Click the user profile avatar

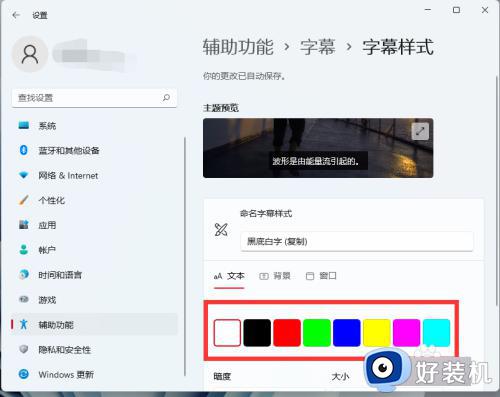pyautogui.click(x=30, y=54)
